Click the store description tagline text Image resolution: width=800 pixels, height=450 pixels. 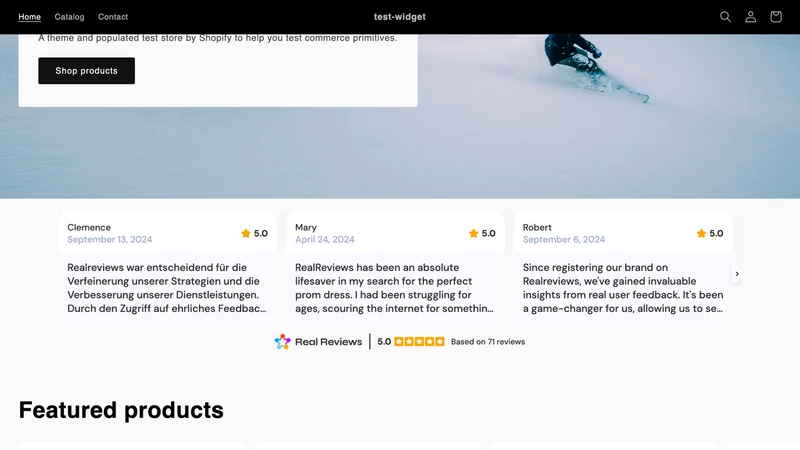tap(218, 38)
